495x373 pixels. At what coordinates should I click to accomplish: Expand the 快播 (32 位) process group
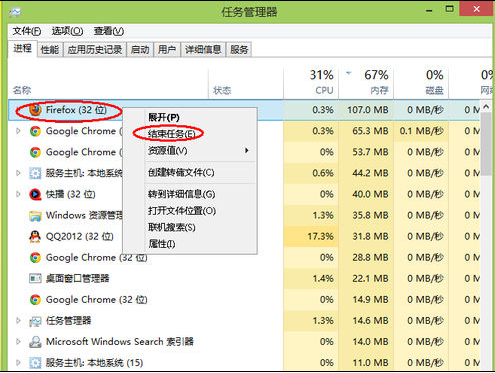(18, 194)
